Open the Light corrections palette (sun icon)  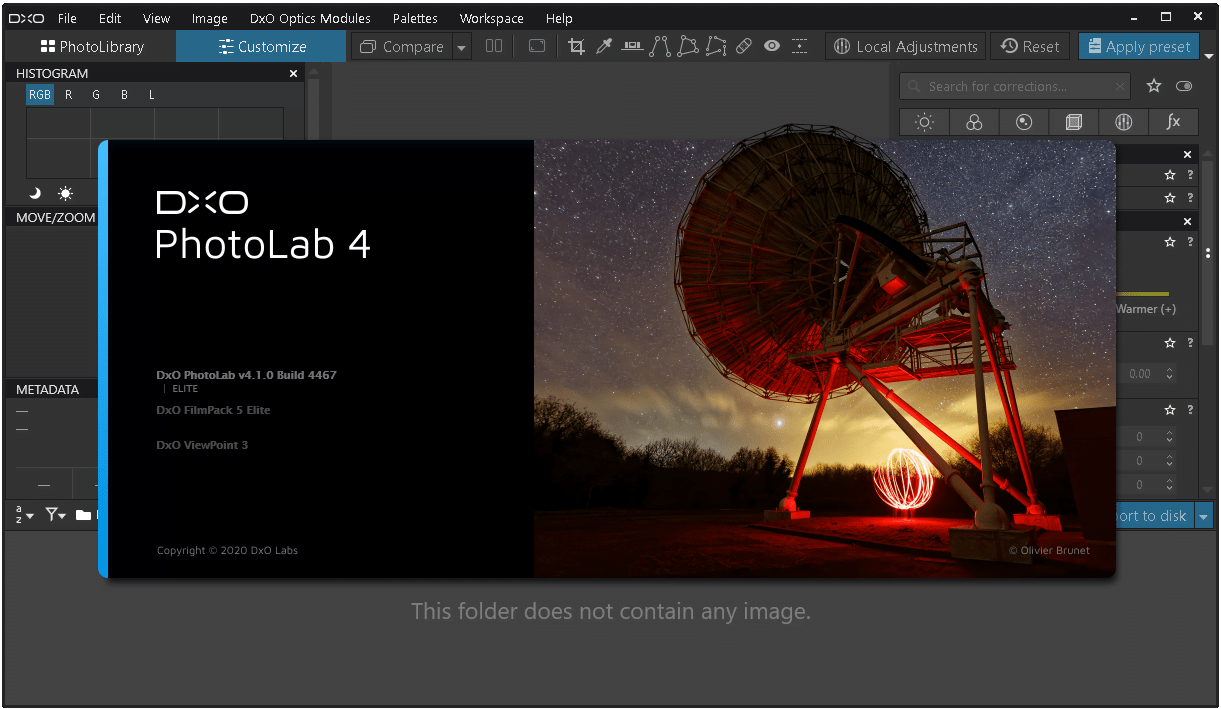click(924, 122)
